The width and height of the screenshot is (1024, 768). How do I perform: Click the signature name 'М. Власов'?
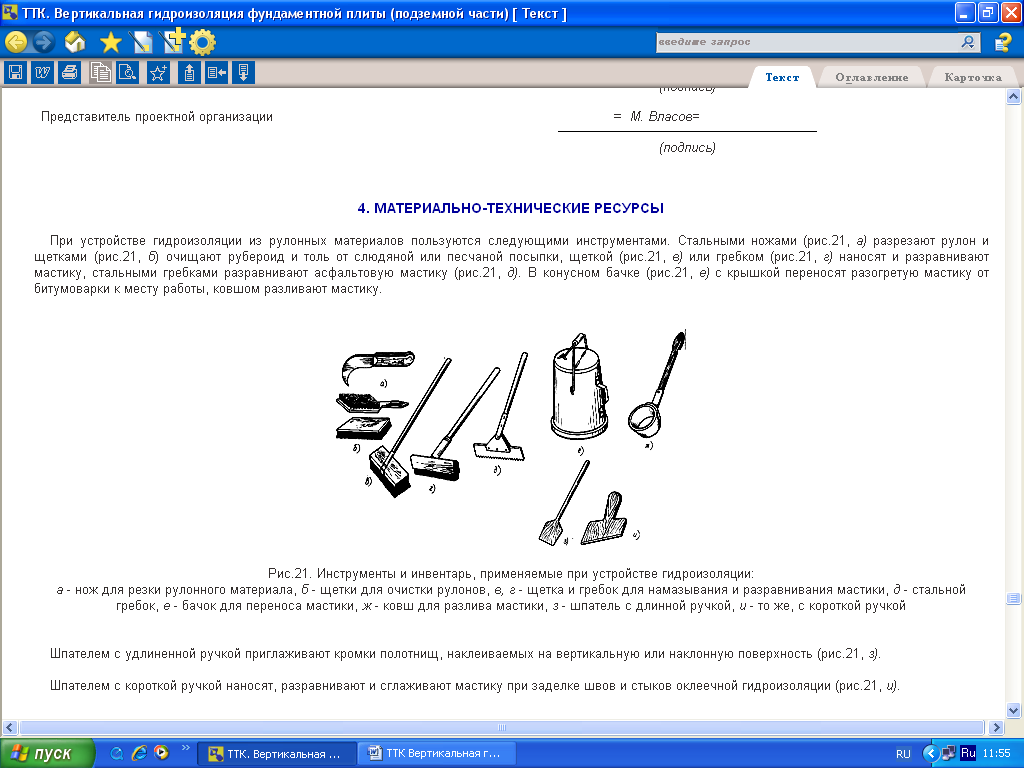point(660,116)
